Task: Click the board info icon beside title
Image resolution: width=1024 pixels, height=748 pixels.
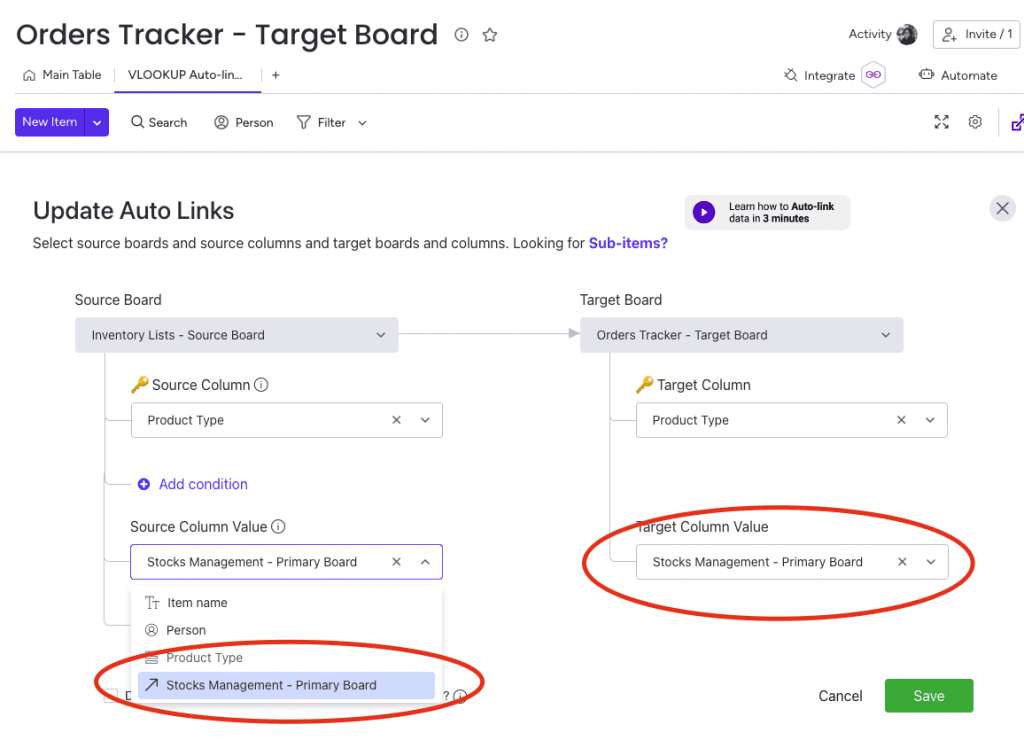Action: point(461,35)
